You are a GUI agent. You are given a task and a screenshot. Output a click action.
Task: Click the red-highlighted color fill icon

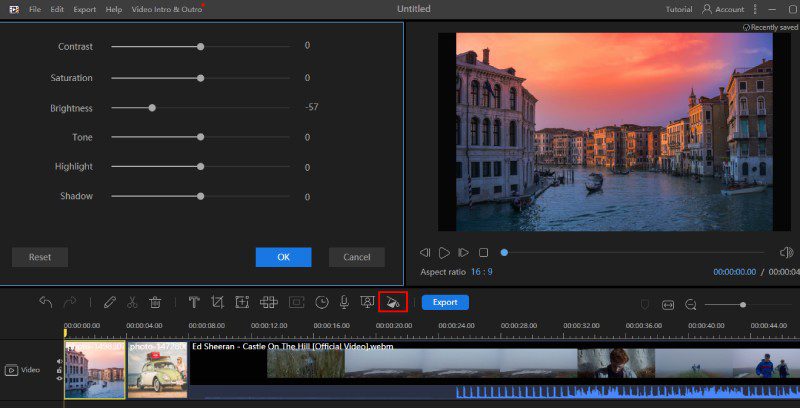tap(393, 302)
